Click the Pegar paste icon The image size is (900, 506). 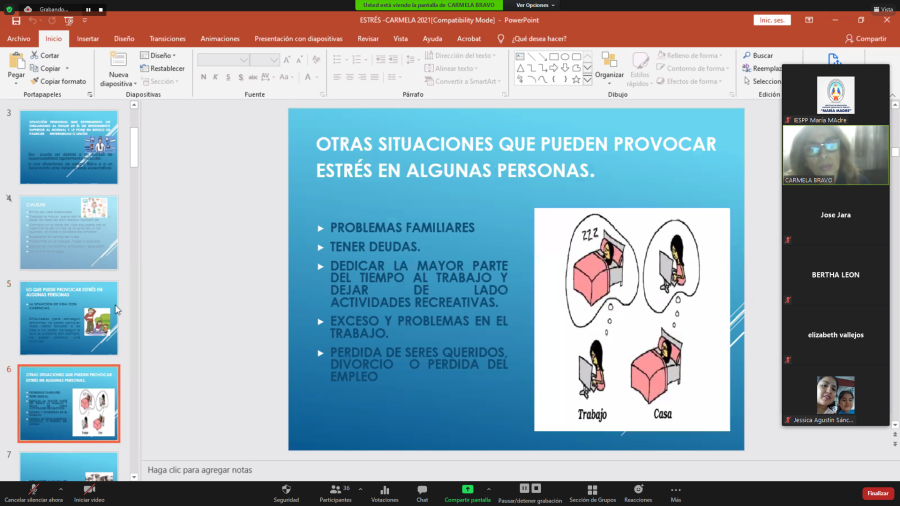(16, 63)
